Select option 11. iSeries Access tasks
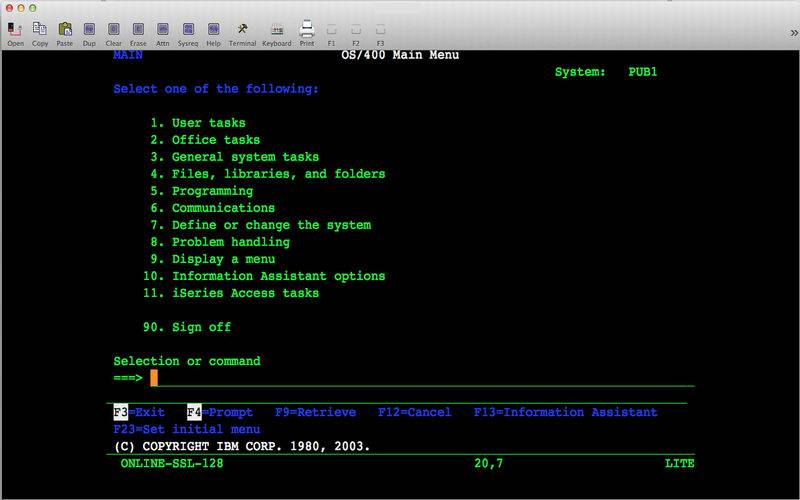The height and width of the screenshot is (500, 800). (231, 293)
